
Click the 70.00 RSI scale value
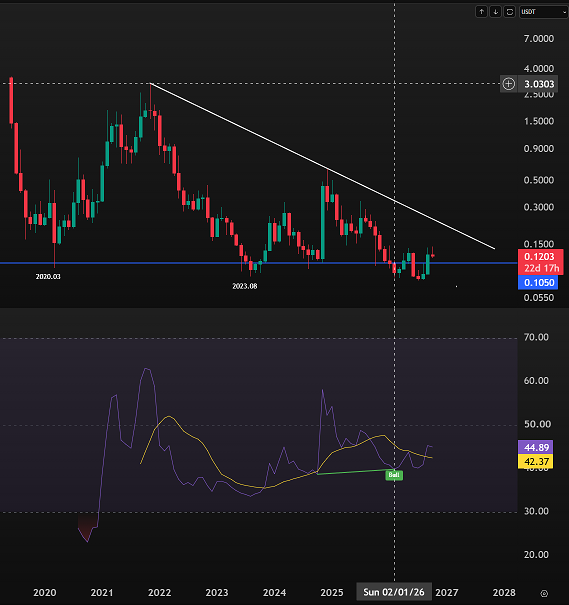(x=536, y=337)
